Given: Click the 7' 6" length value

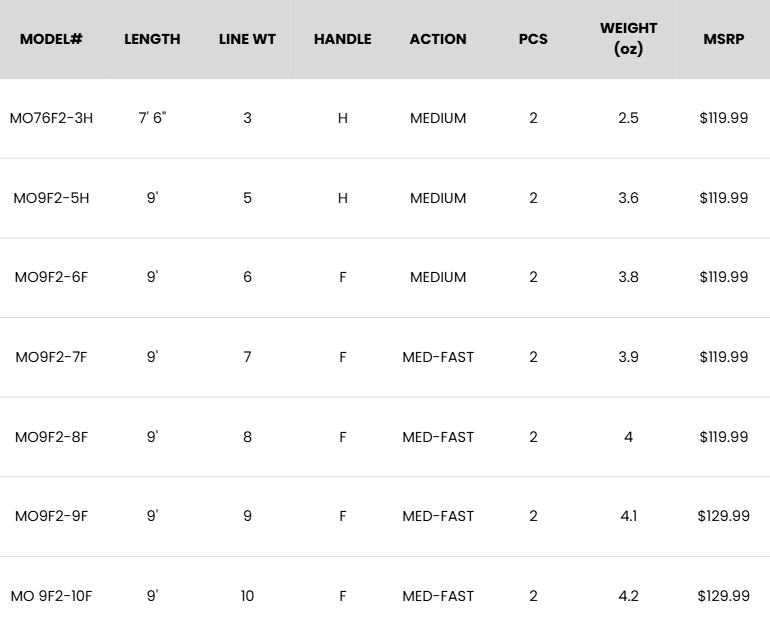Looking at the screenshot, I should click(152, 118).
